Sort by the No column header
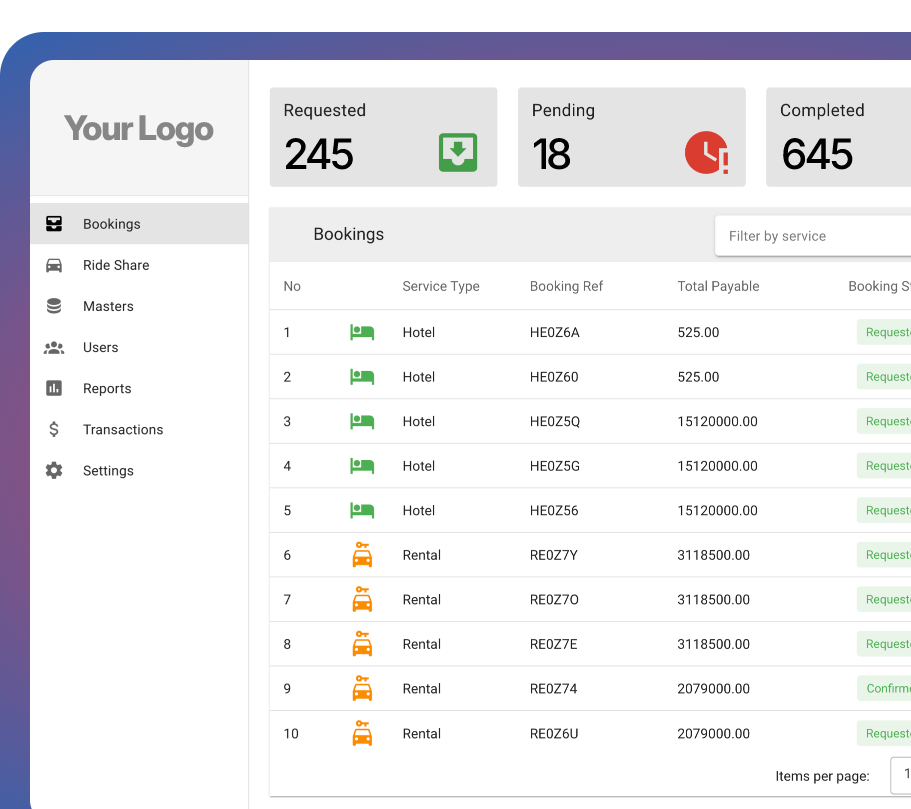Image resolution: width=911 pixels, height=809 pixels. [x=292, y=286]
